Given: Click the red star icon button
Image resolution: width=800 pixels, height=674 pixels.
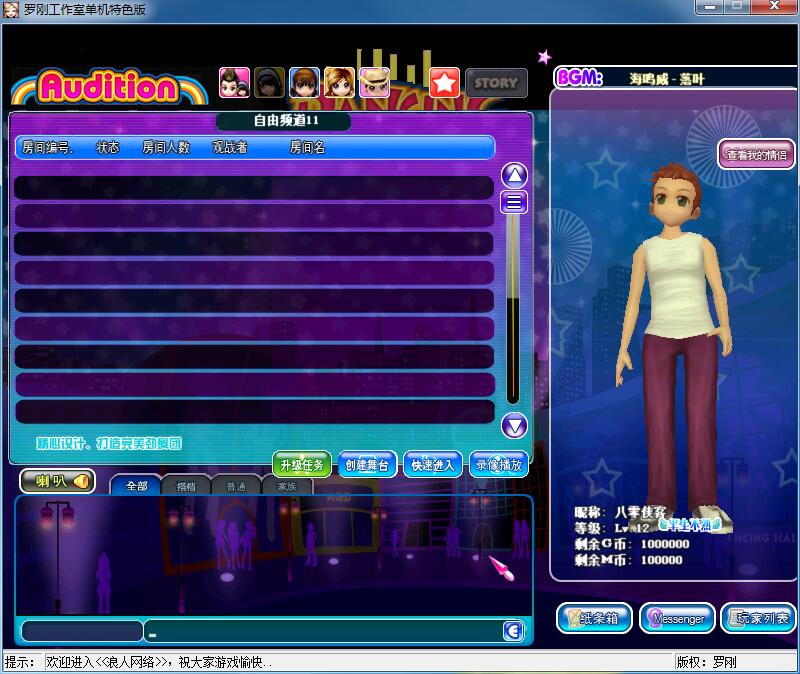Looking at the screenshot, I should coord(445,82).
